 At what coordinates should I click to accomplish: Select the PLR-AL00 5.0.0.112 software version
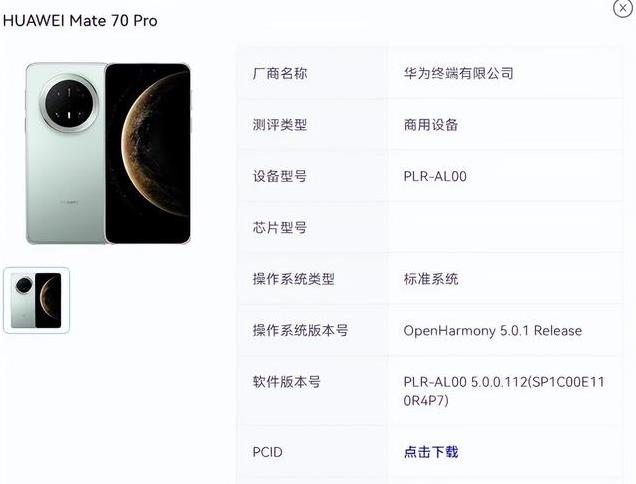[x=504, y=391]
